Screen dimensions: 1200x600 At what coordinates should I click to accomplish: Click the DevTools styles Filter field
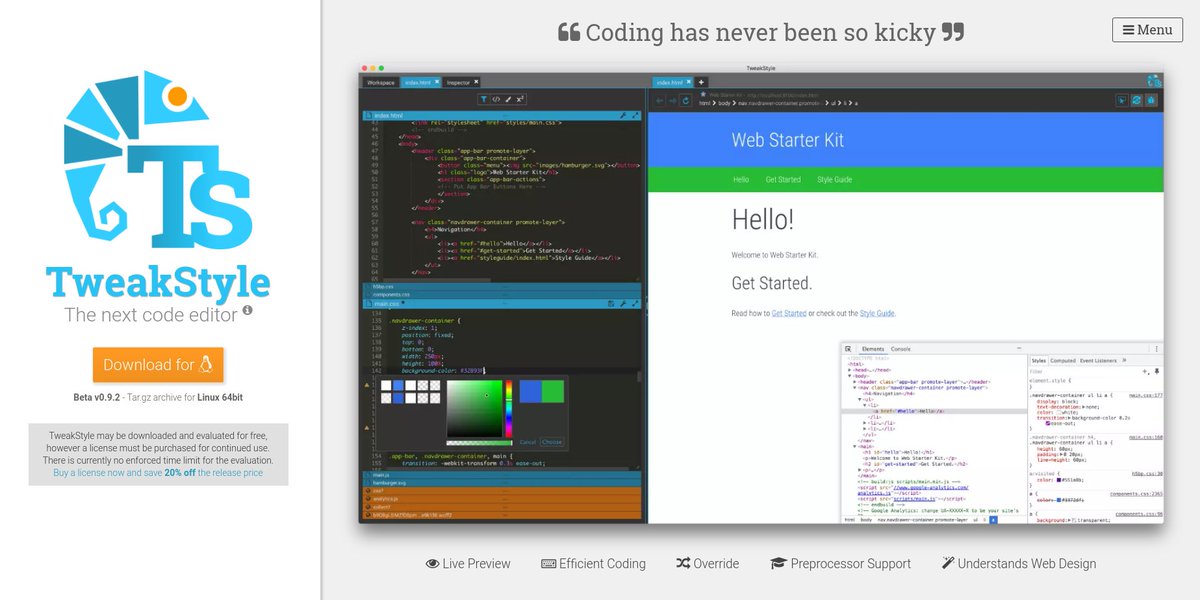pyautogui.click(x=1084, y=372)
